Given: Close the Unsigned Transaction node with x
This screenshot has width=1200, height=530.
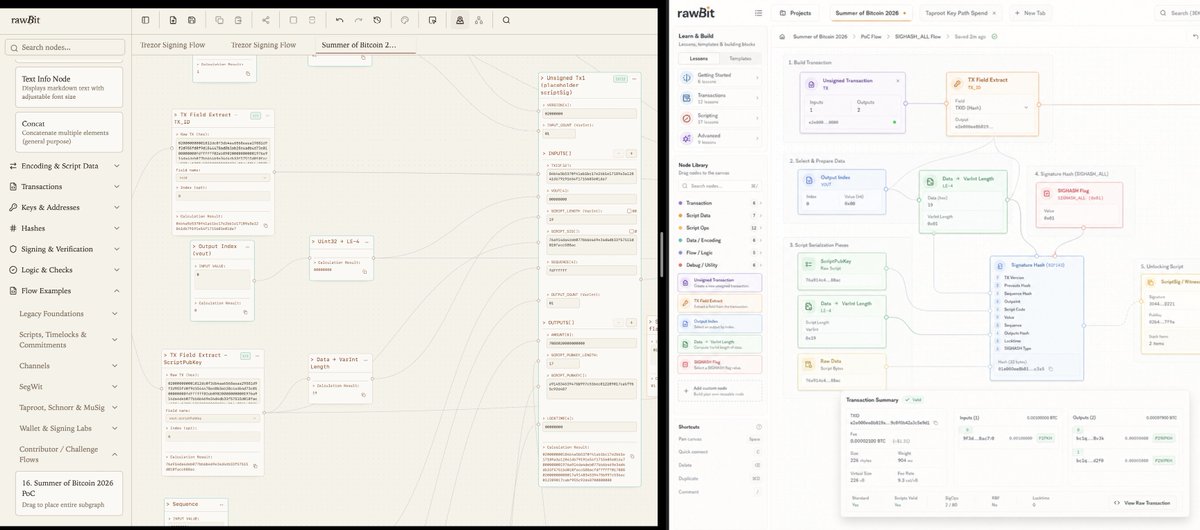Looking at the screenshot, I should 897,79.
